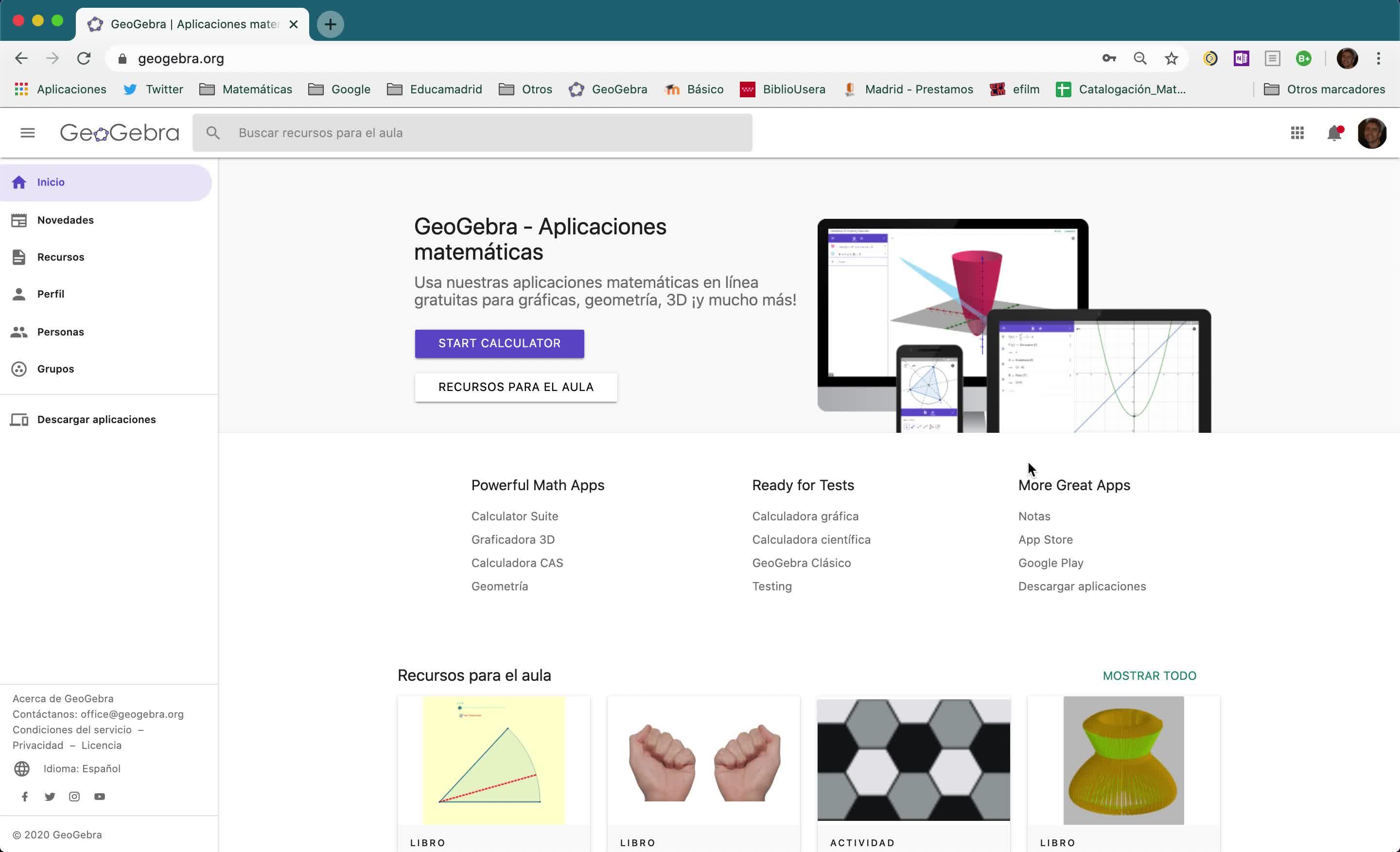Go to Recursos in the sidebar

[x=60, y=257]
